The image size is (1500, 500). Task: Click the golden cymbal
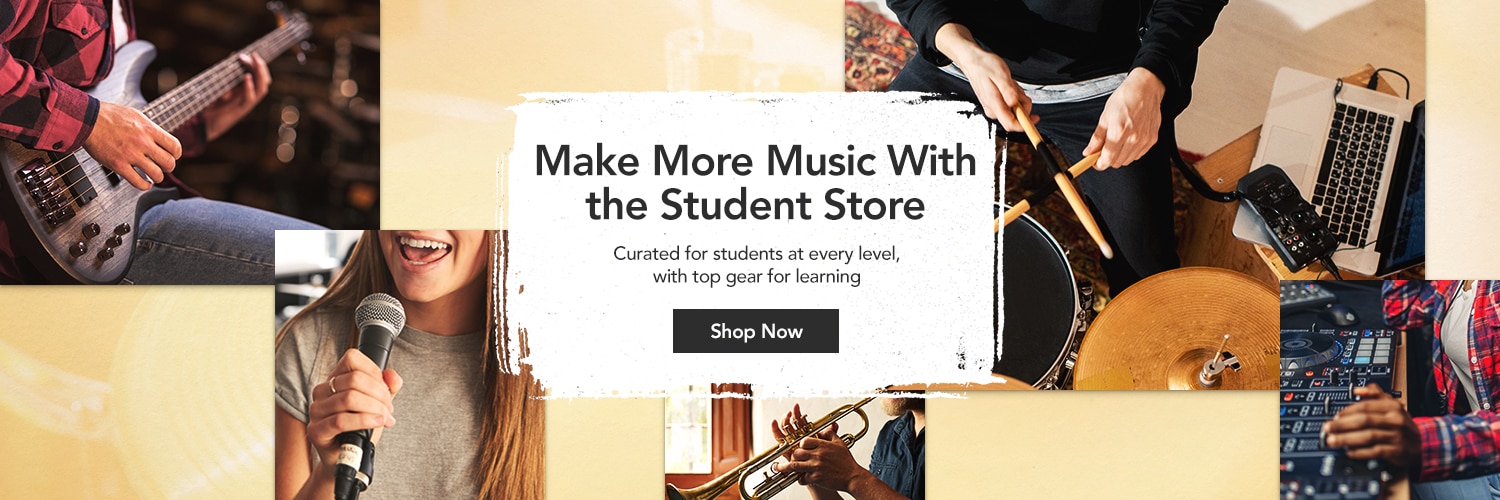coord(1177,328)
